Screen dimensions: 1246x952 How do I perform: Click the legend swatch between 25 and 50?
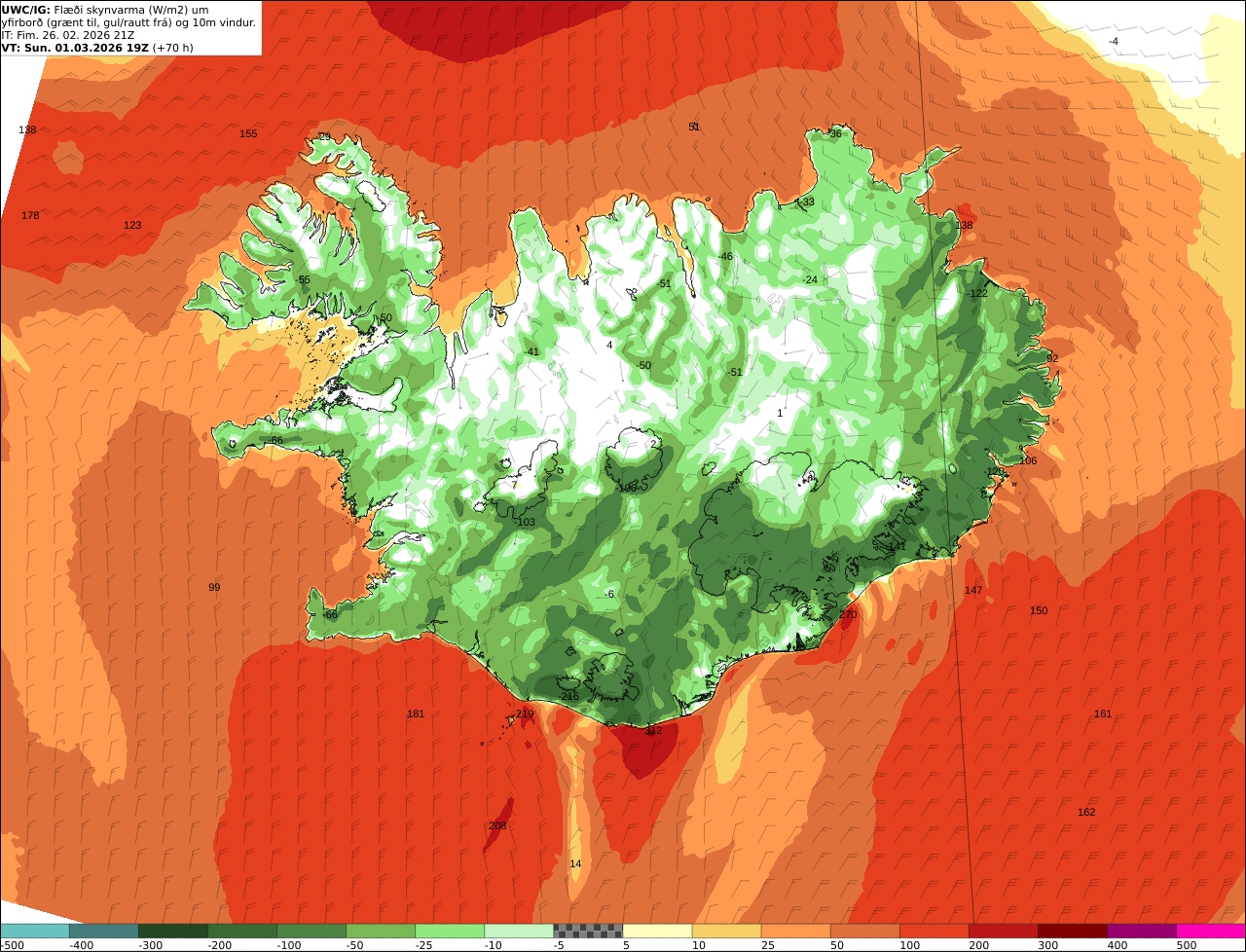tap(795, 931)
